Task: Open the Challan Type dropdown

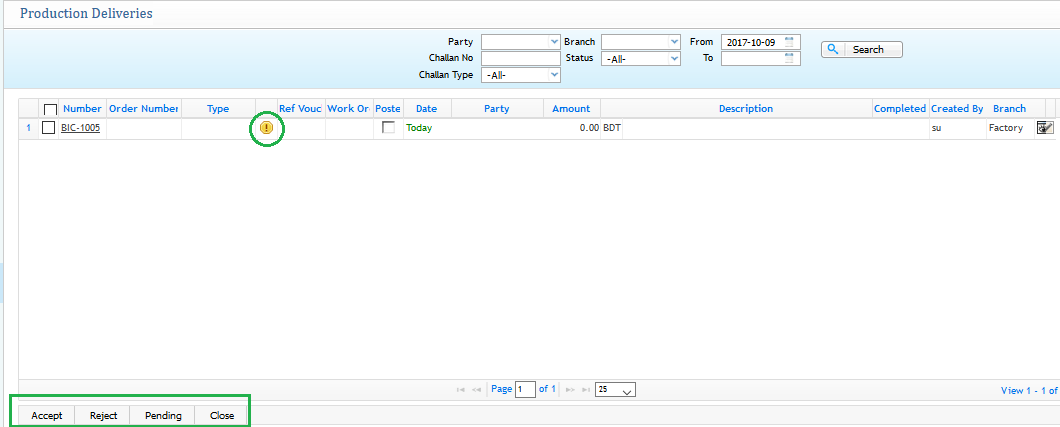Action: 520,75
